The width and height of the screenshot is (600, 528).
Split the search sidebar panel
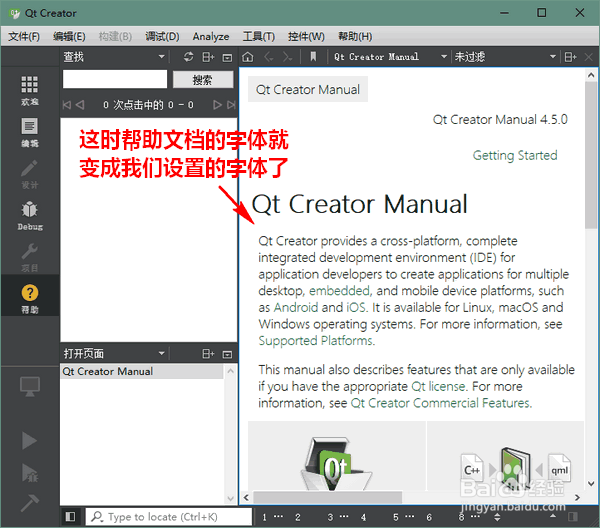[208, 57]
